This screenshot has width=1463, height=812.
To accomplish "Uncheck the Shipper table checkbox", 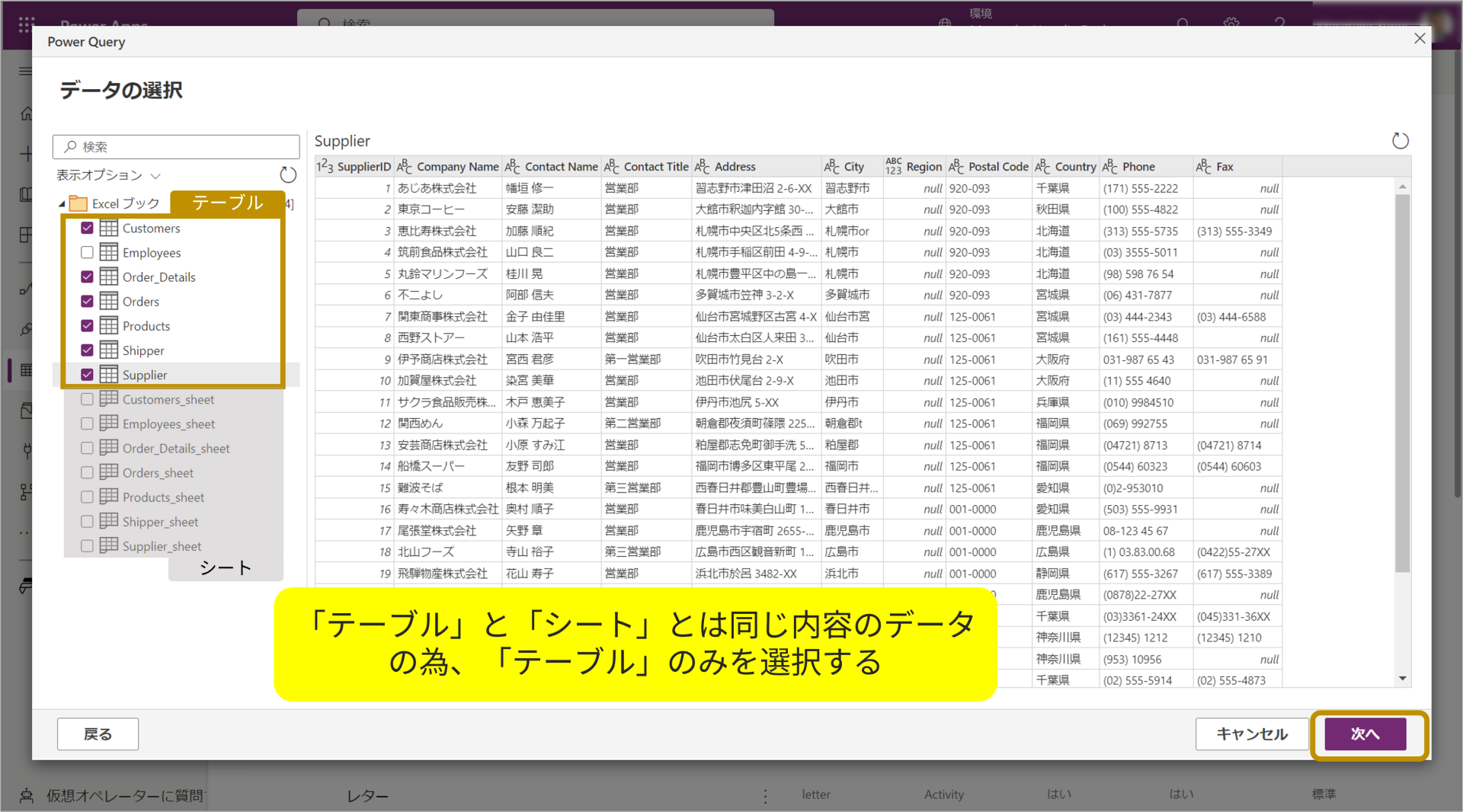I will [87, 350].
